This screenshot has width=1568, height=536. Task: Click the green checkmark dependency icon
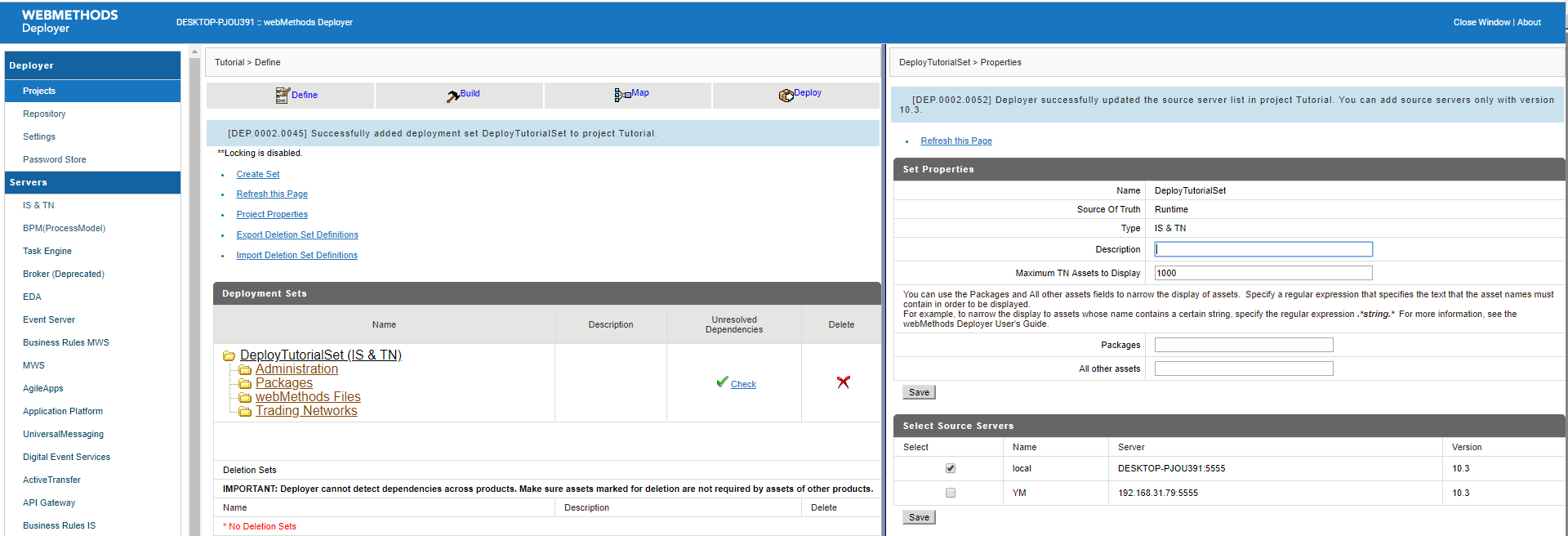(722, 382)
